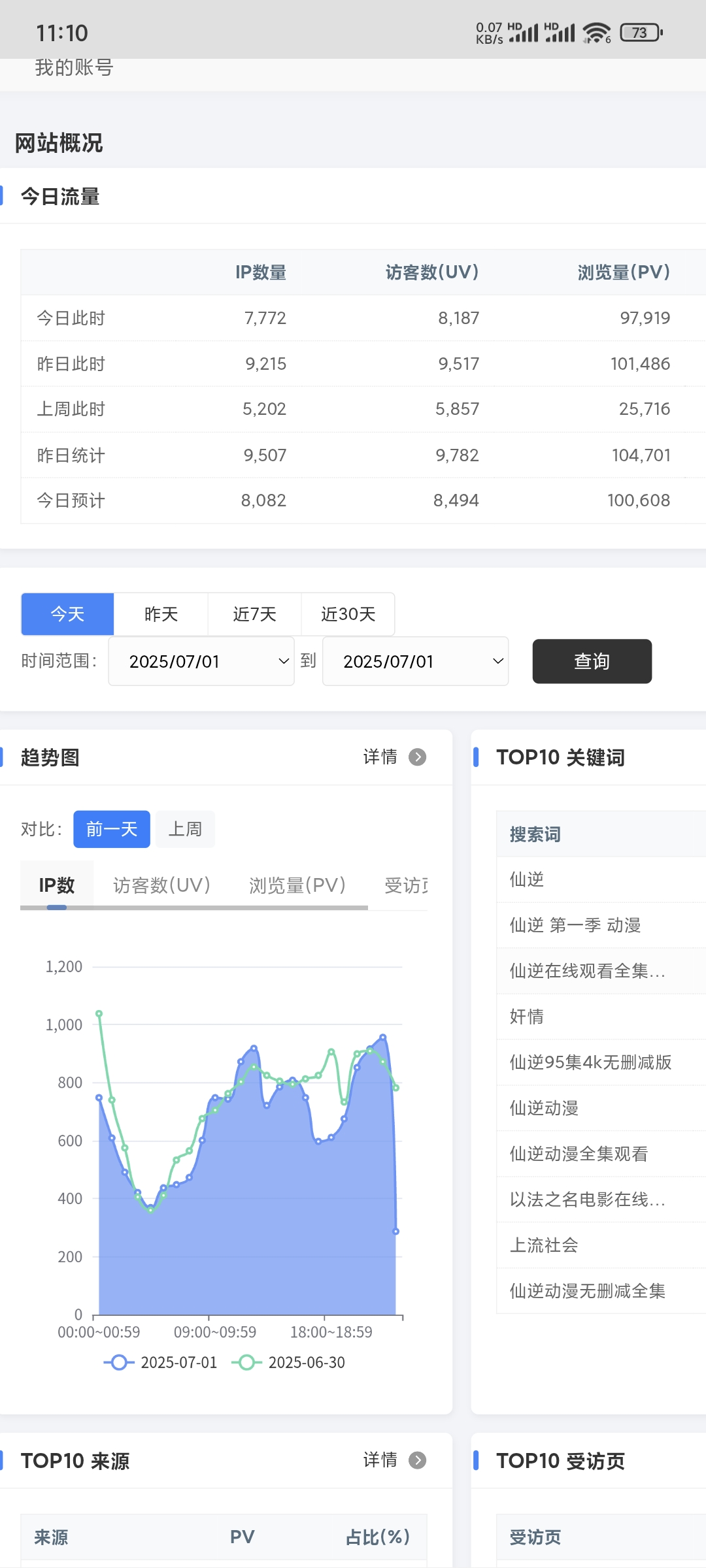Open trend chart details arrow icon

(417, 757)
